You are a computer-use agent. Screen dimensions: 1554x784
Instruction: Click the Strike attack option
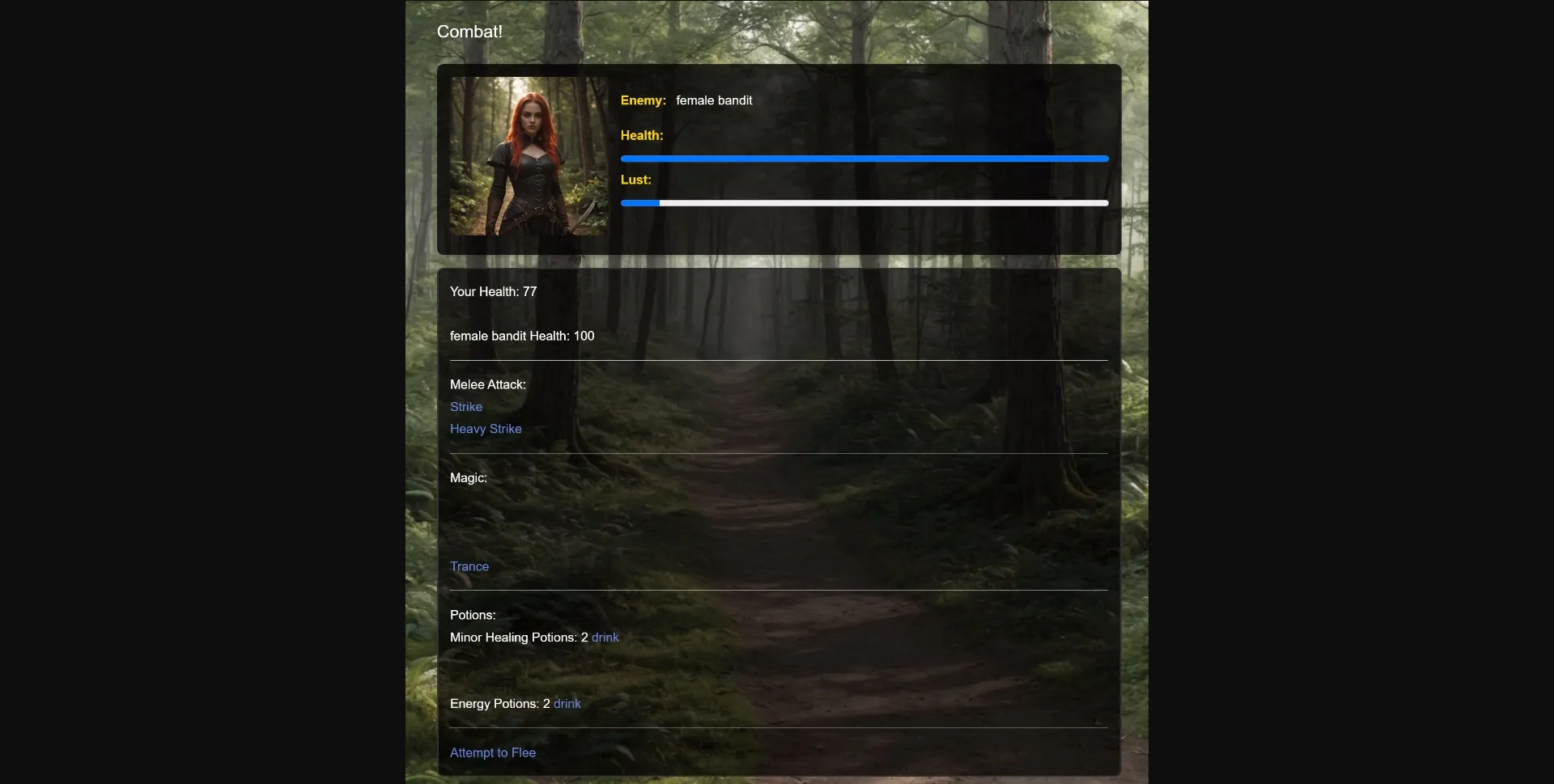point(465,407)
